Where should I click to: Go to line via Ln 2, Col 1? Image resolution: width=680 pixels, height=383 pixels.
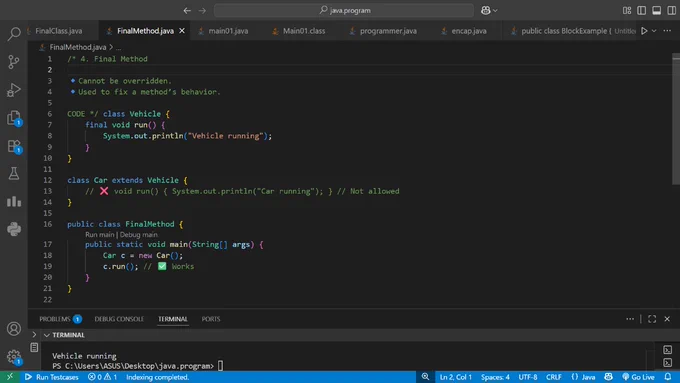[x=455, y=377]
